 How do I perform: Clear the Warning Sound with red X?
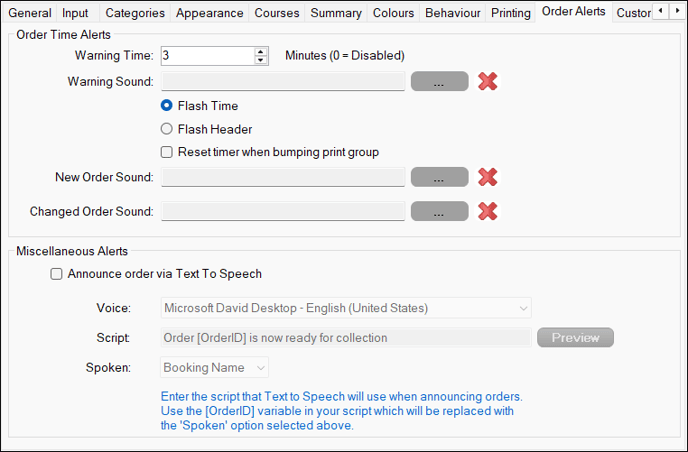(x=487, y=81)
